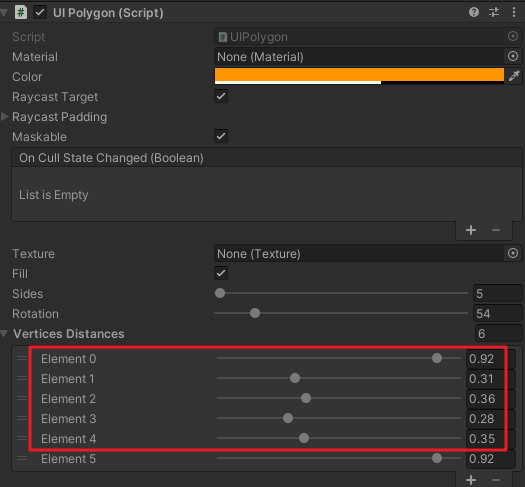Click the Sides value field
Screen dimensions: 525x487
[x=498, y=294]
